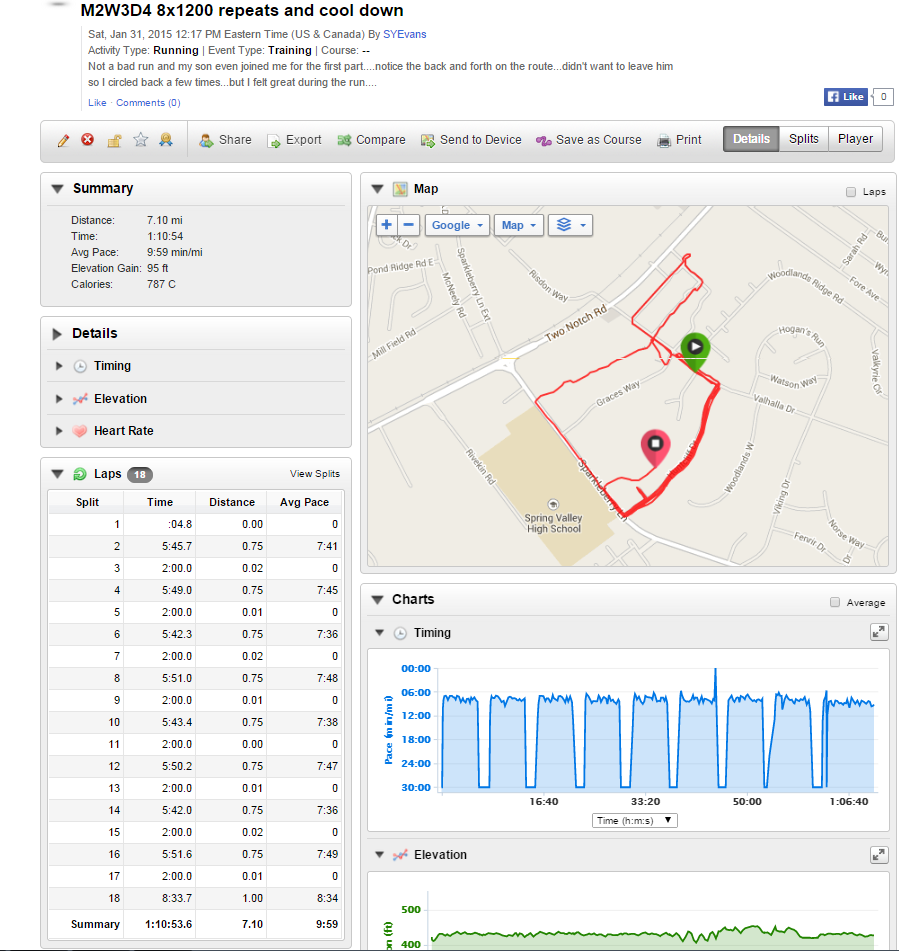Screen dimensions: 899x951
Task: Open the Time (h:m:s) axis dropdown
Action: point(635,820)
